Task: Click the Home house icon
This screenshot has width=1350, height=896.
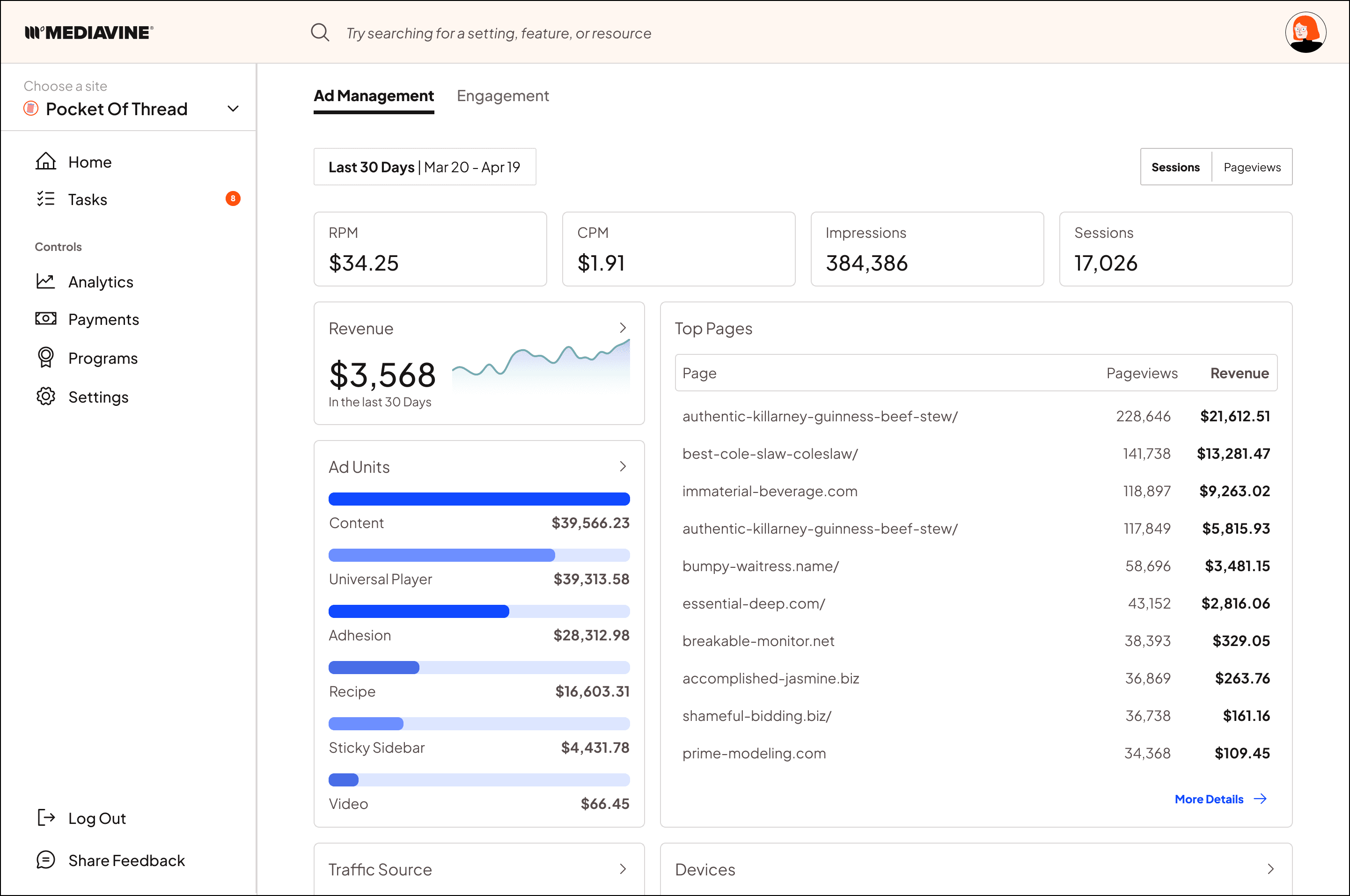Action: click(x=46, y=162)
